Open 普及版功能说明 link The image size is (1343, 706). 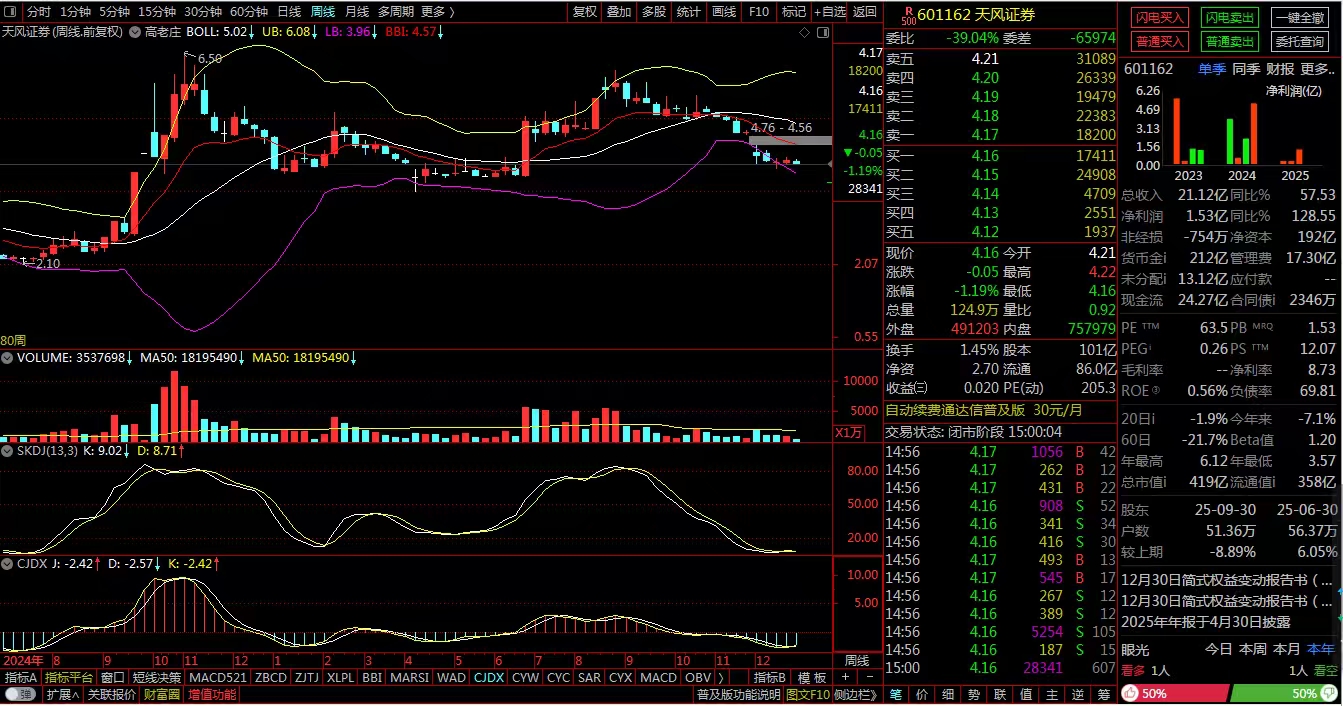coord(739,694)
